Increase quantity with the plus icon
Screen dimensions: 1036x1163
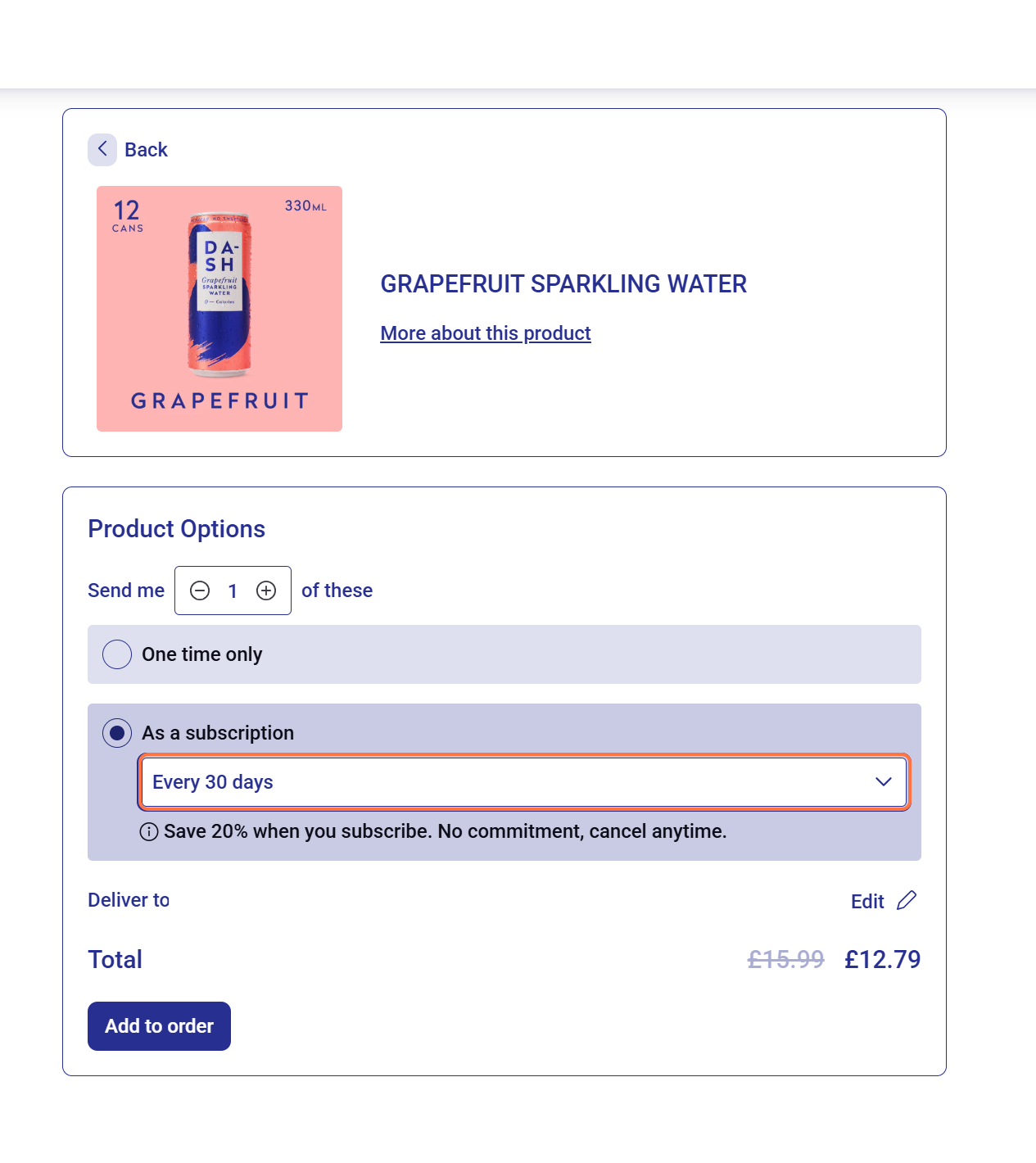pyautogui.click(x=266, y=591)
